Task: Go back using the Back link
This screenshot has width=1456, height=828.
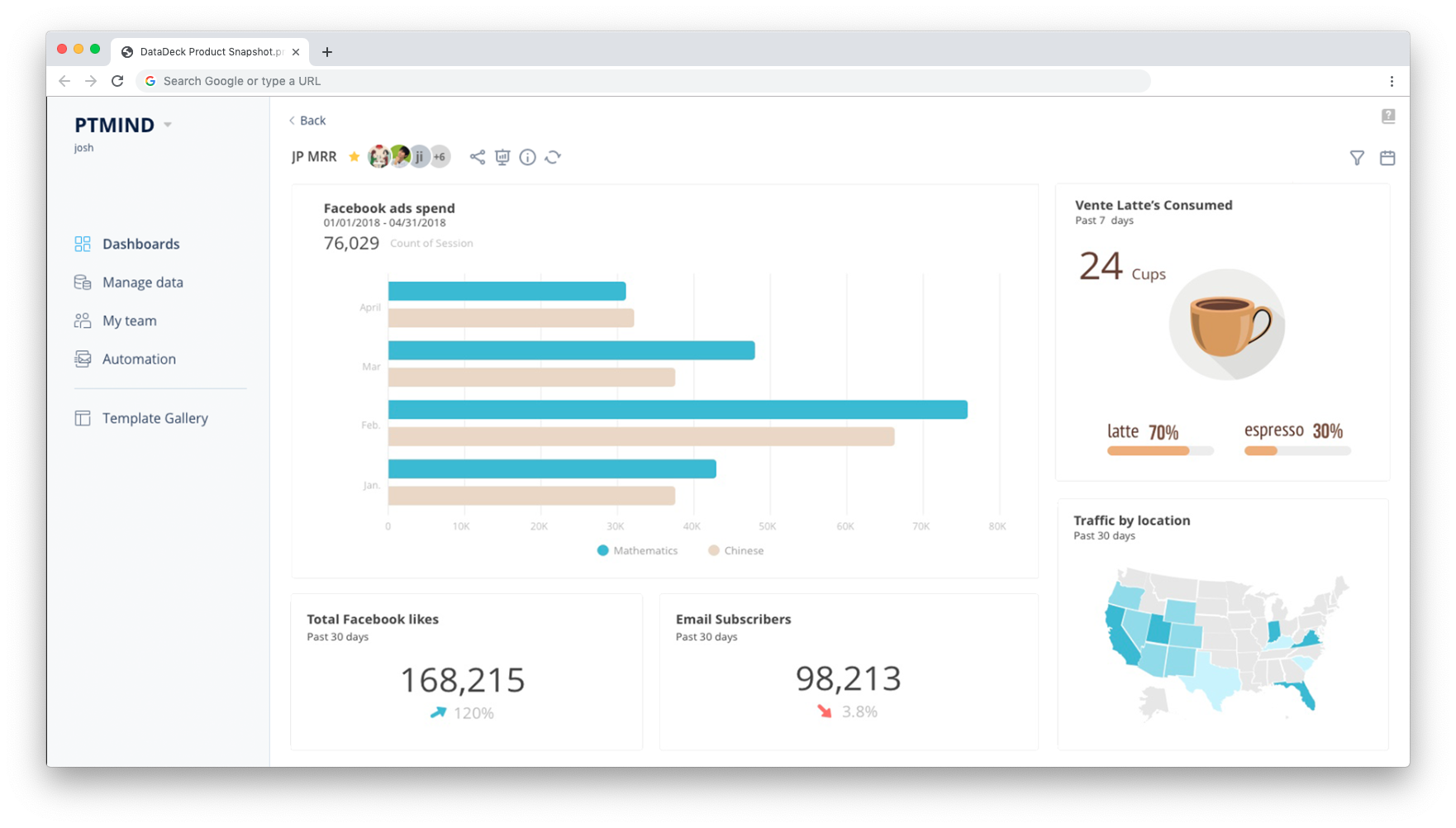Action: pyautogui.click(x=307, y=121)
